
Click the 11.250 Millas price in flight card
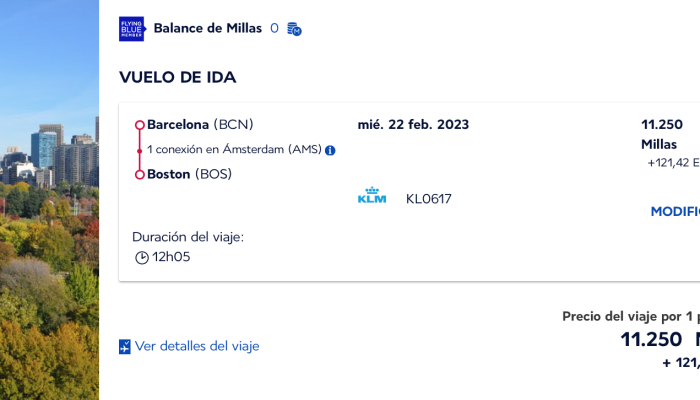[x=662, y=134]
